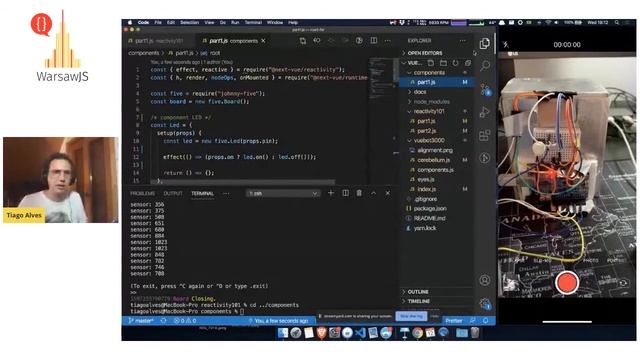
Task: Click the errors and warnings status item
Action: point(185,321)
